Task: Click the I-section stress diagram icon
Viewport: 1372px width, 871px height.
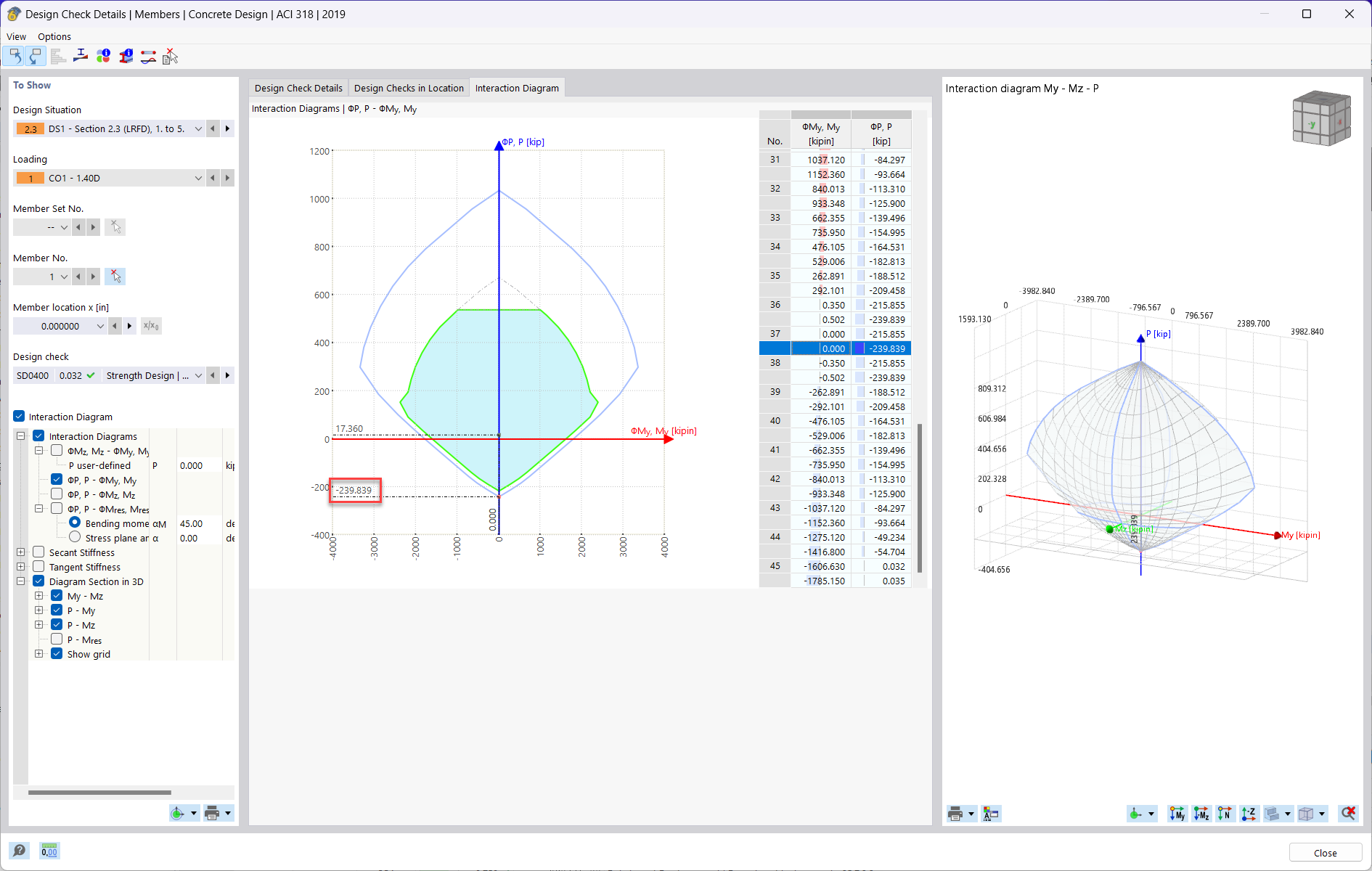Action: click(x=81, y=57)
